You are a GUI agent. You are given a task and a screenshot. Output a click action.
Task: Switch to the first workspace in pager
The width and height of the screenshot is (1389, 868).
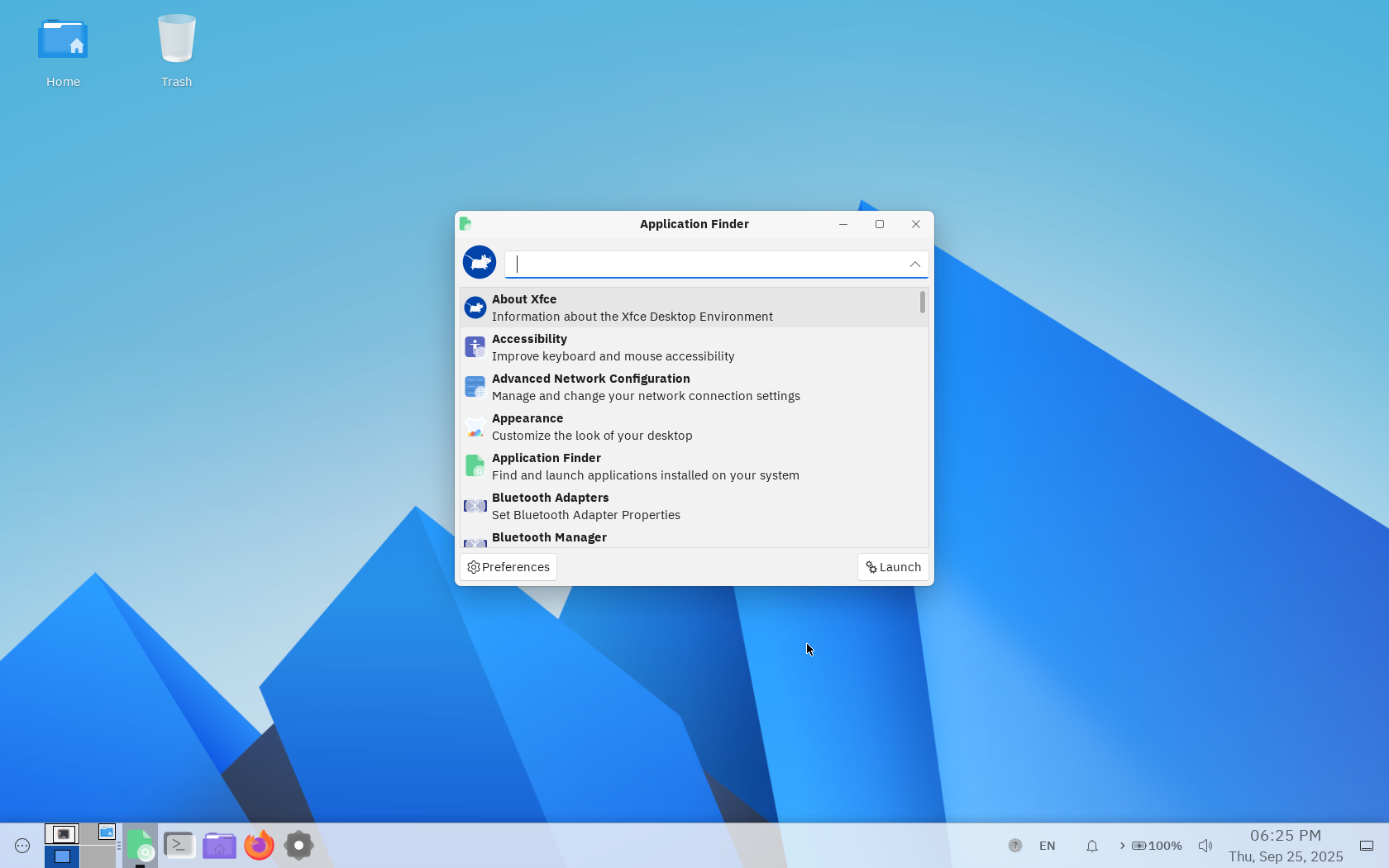[x=62, y=833]
